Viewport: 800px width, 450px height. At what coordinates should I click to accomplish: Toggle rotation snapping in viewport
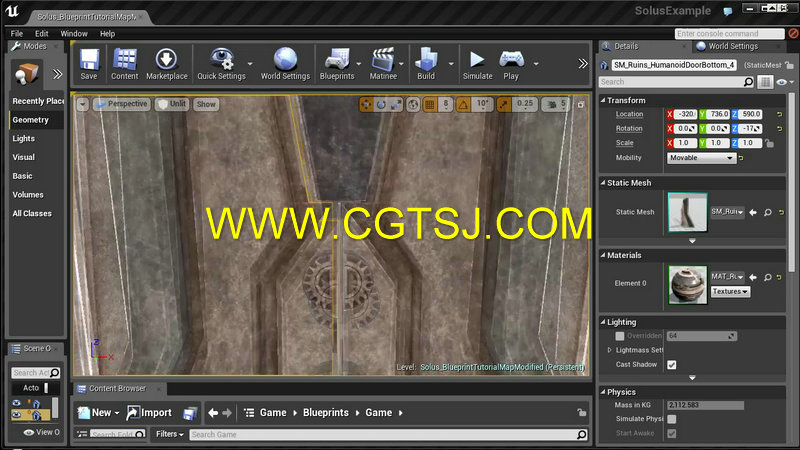[x=463, y=105]
